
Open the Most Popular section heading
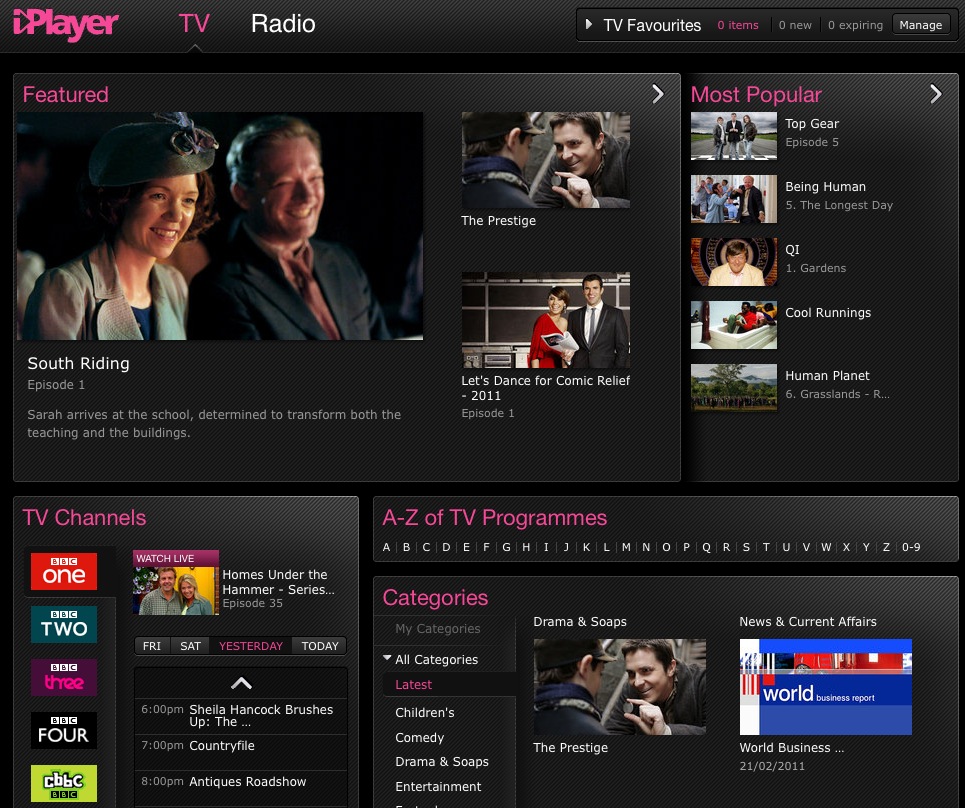pos(756,94)
